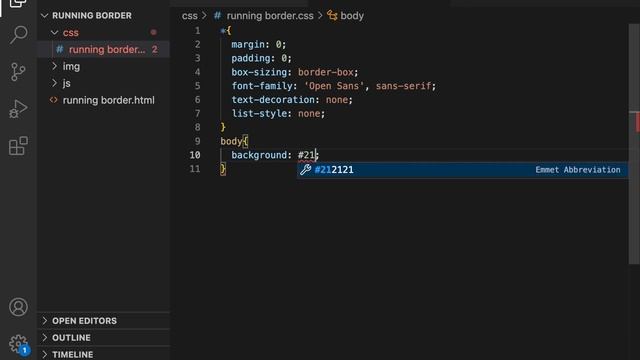Viewport: 640px width, 360px height.
Task: Click line number 1 in the gutter
Action: point(198,31)
